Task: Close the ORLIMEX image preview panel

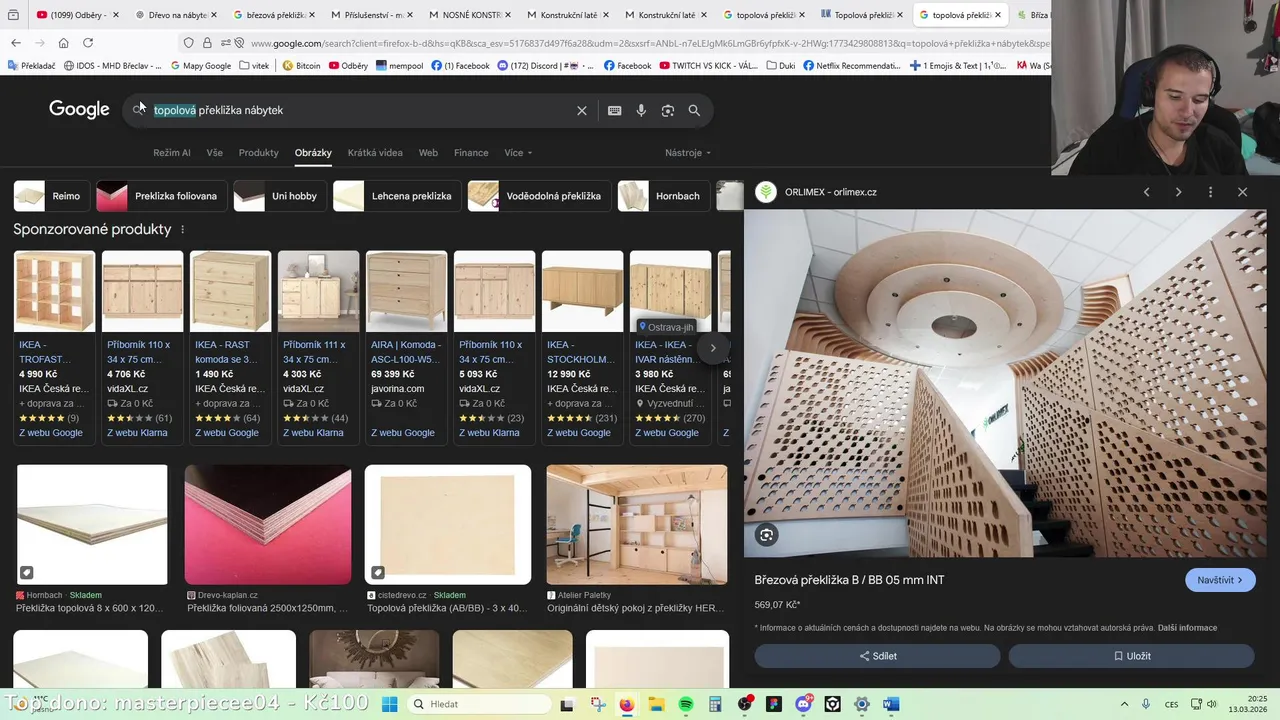Action: [x=1242, y=192]
